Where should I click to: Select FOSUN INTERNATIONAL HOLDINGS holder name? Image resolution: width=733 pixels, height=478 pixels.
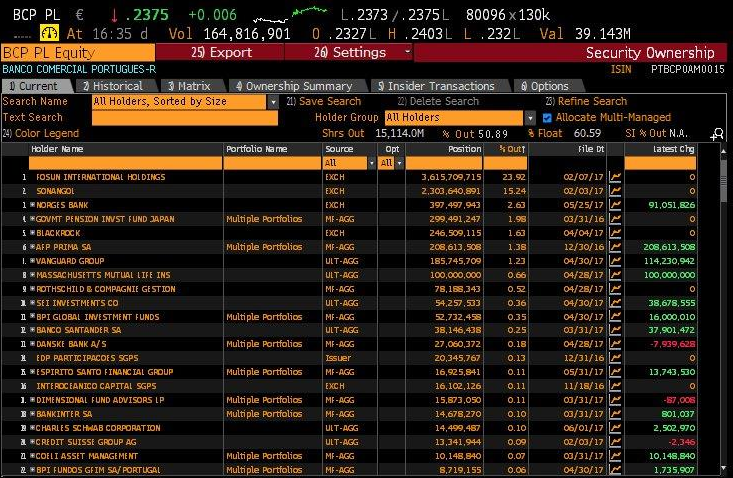[x=101, y=177]
